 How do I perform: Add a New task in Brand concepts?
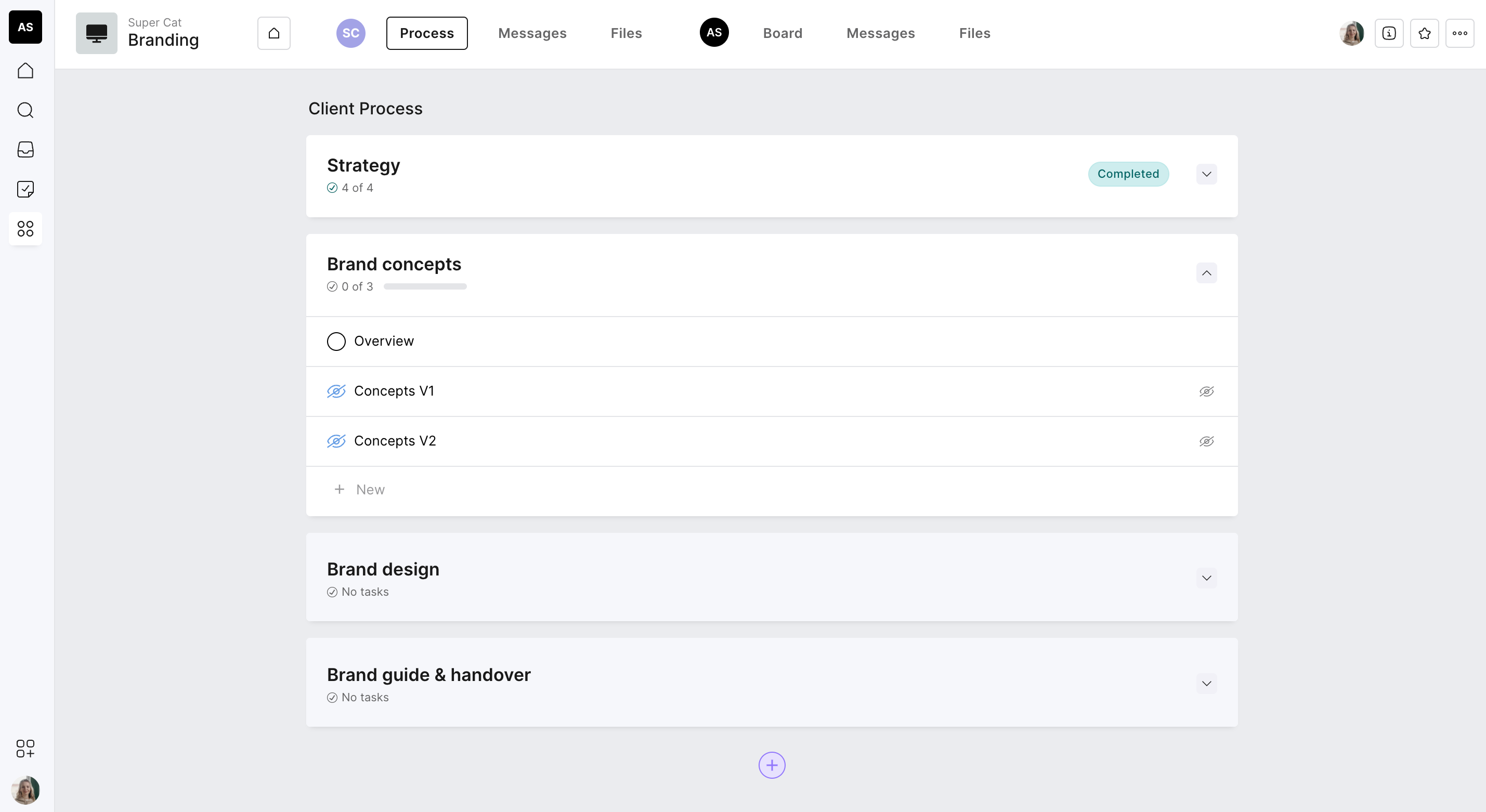(x=369, y=490)
